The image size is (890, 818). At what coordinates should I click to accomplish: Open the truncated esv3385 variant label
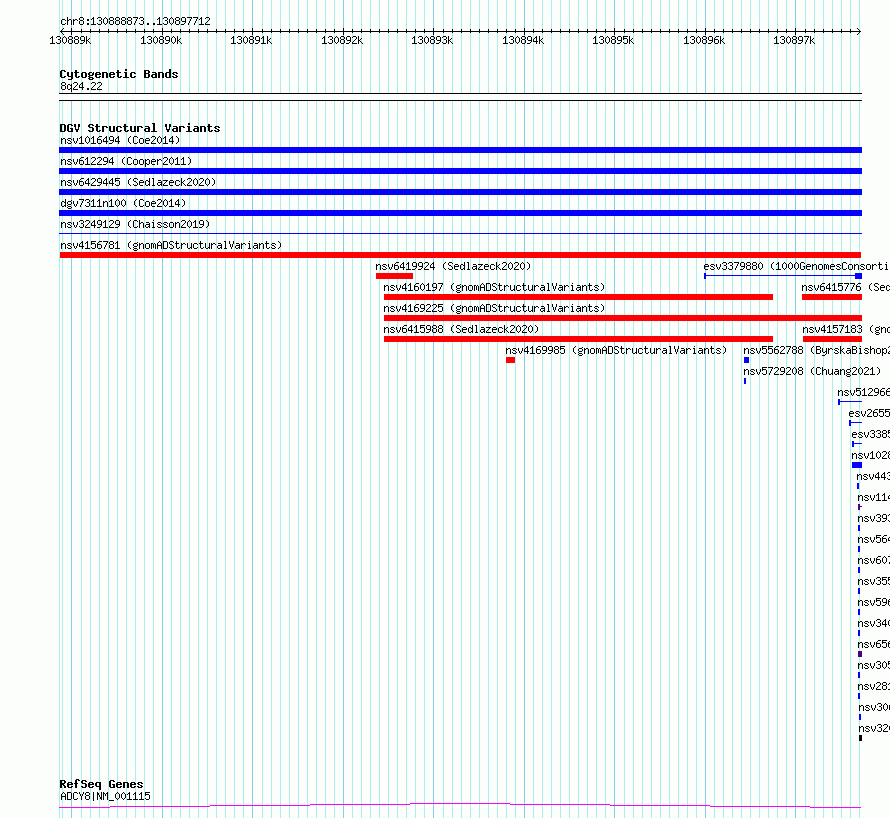[871, 434]
